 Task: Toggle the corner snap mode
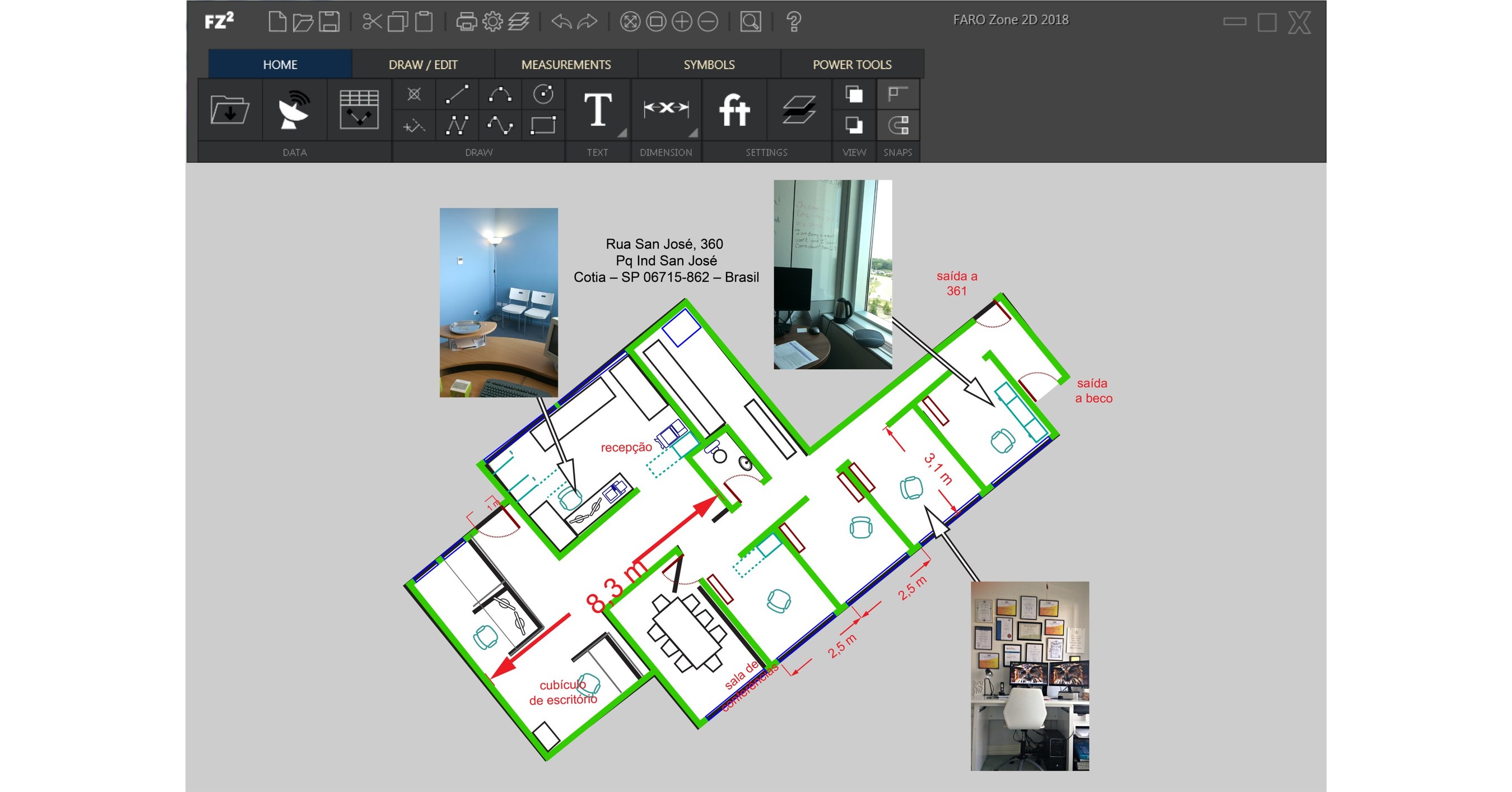click(897, 94)
